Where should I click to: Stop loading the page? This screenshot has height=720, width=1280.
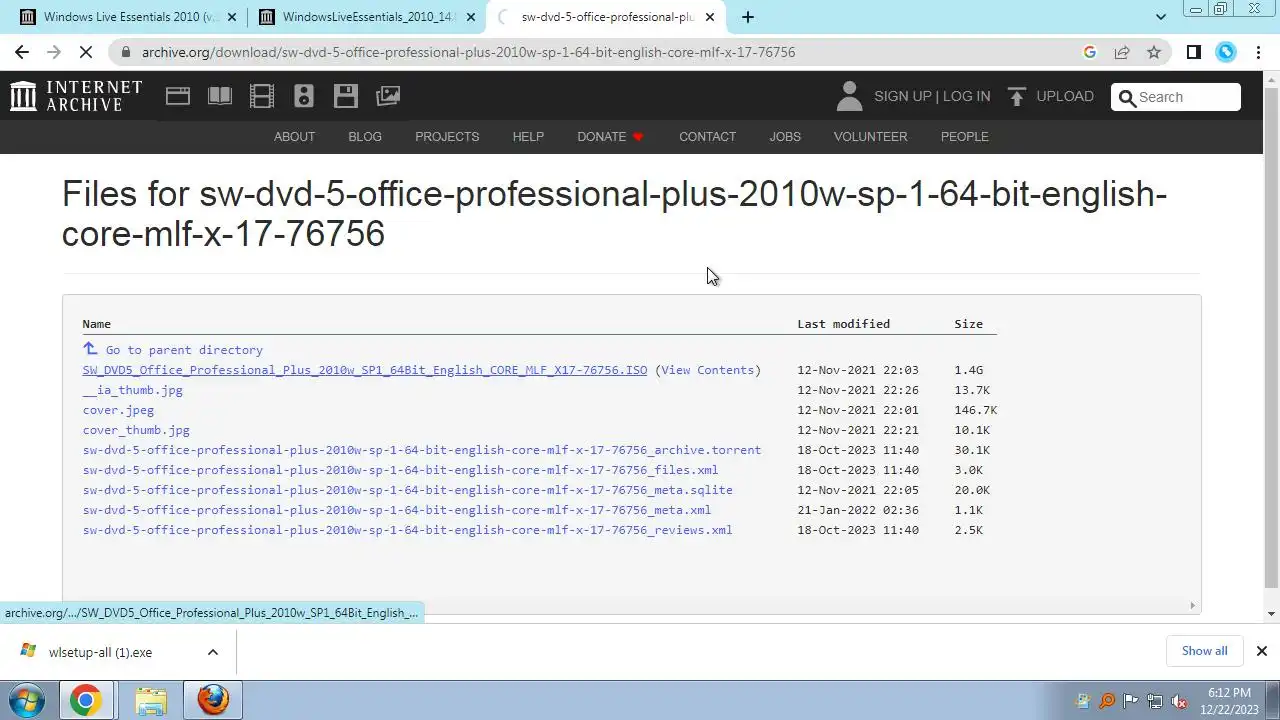[85, 52]
